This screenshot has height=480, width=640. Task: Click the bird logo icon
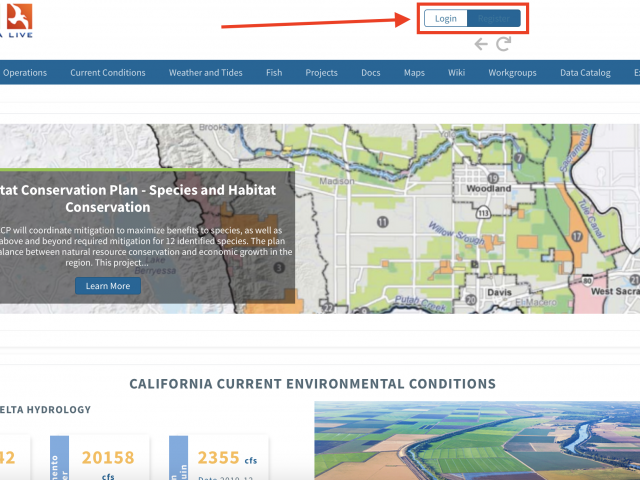click(x=19, y=16)
